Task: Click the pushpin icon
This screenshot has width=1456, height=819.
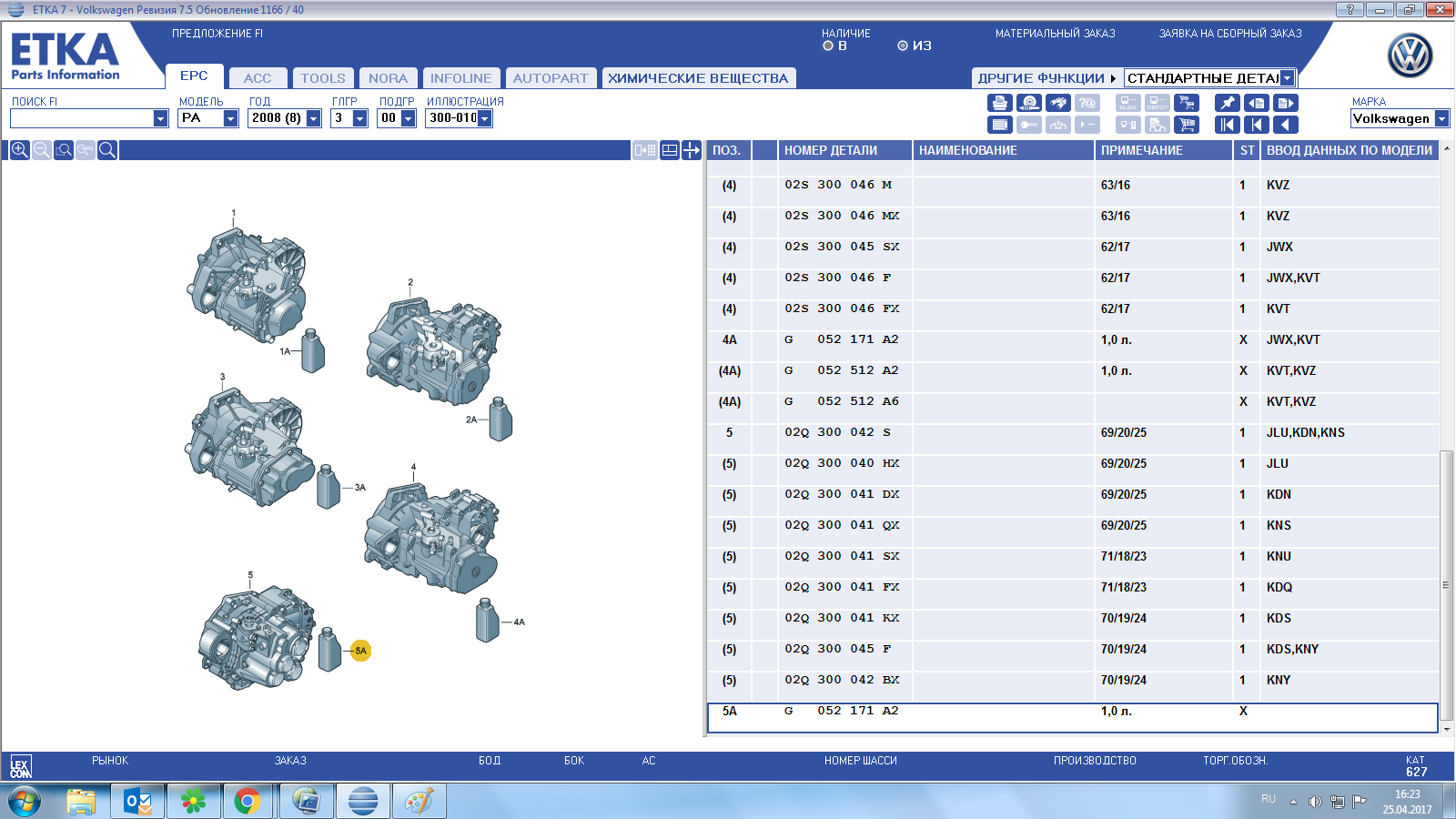Action: (x=1228, y=103)
